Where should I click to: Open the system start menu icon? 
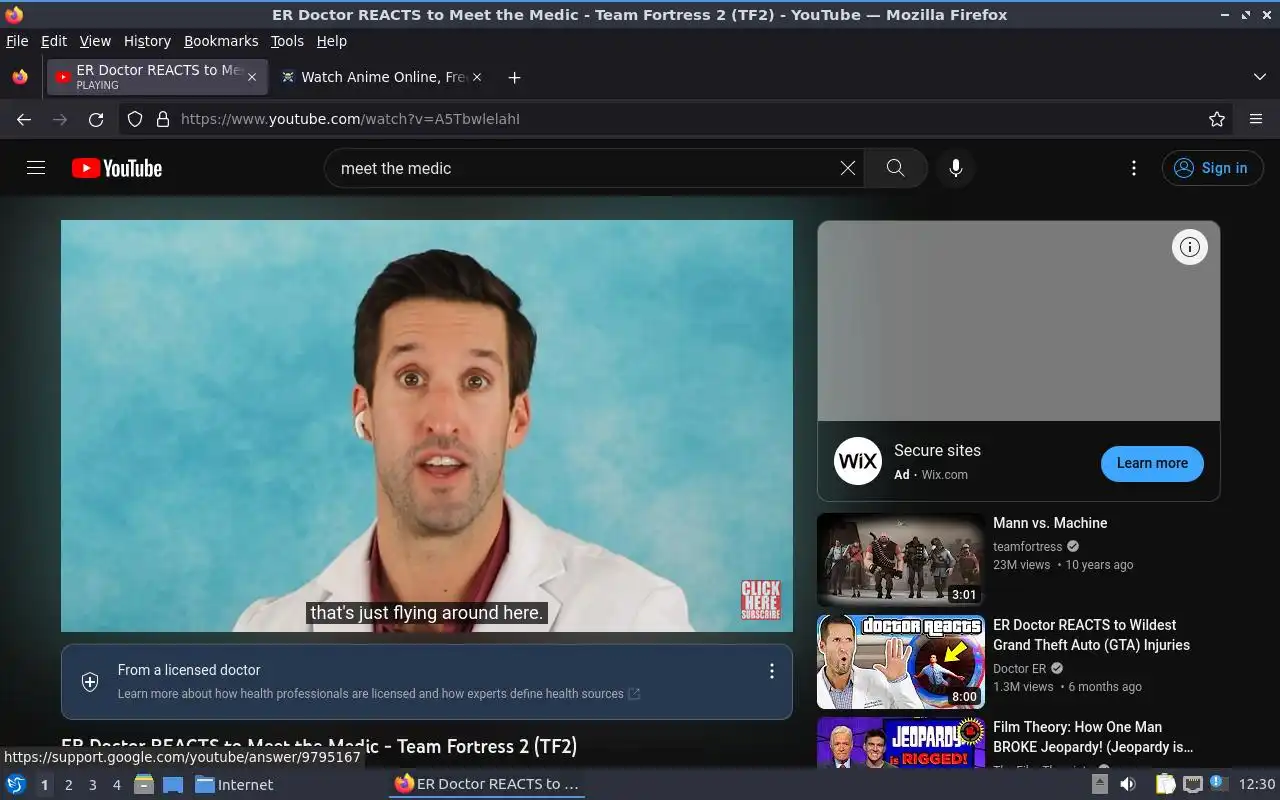16,784
